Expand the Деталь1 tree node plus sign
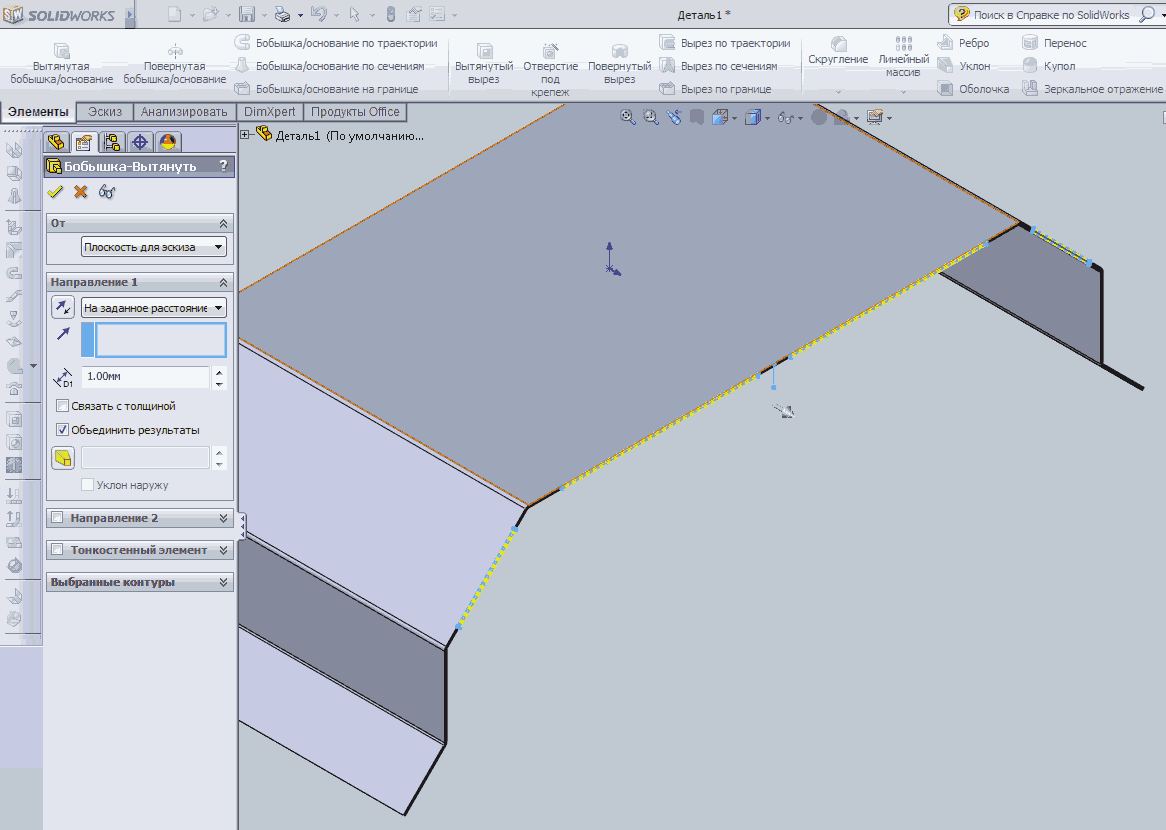 point(245,135)
